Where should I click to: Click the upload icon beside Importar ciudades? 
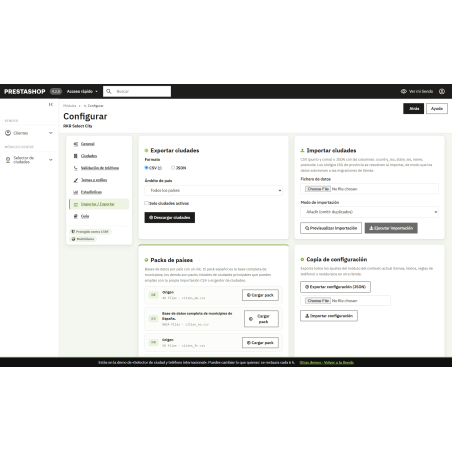(x=302, y=151)
